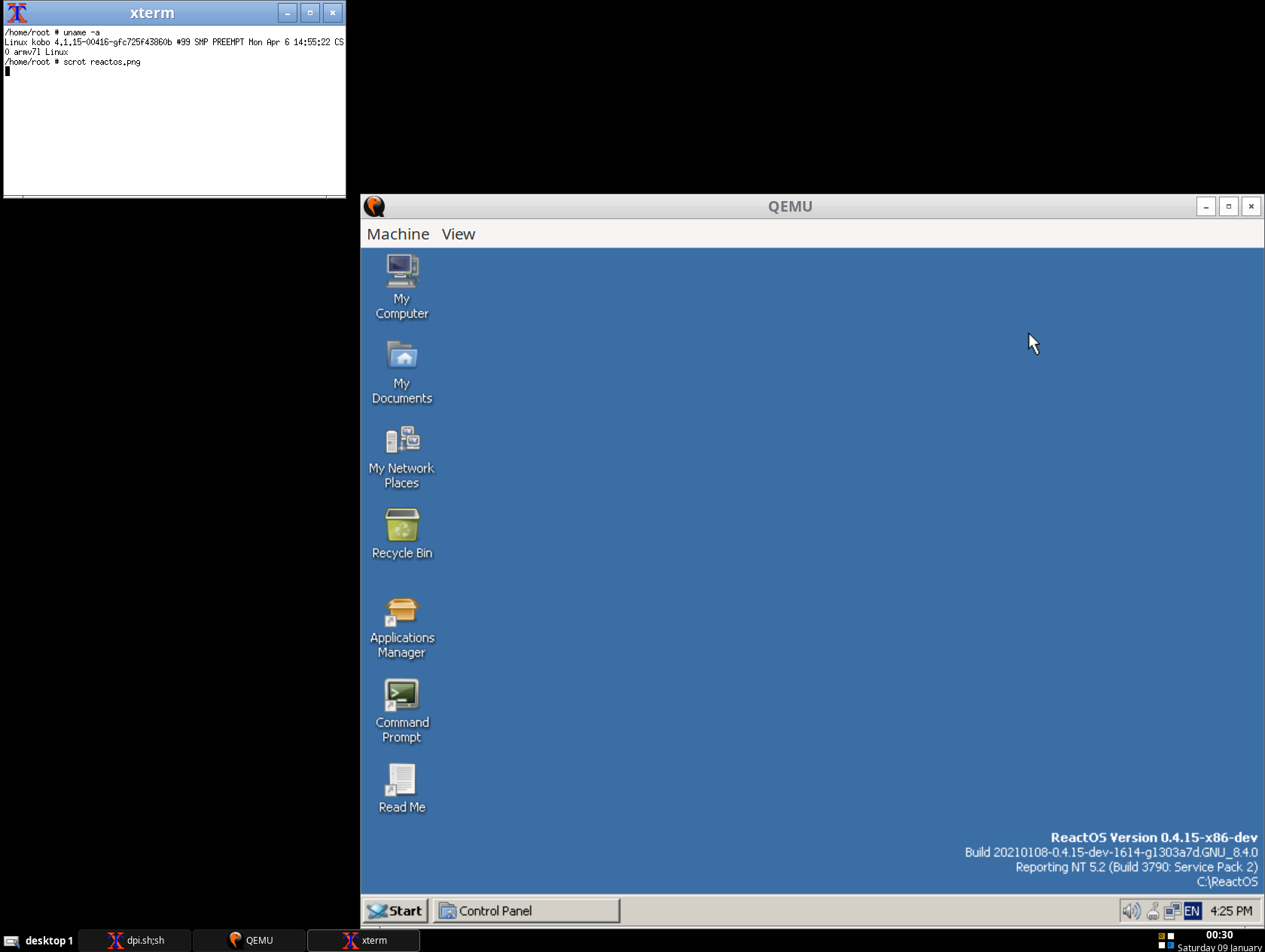Click the xterm window title text

152,13
